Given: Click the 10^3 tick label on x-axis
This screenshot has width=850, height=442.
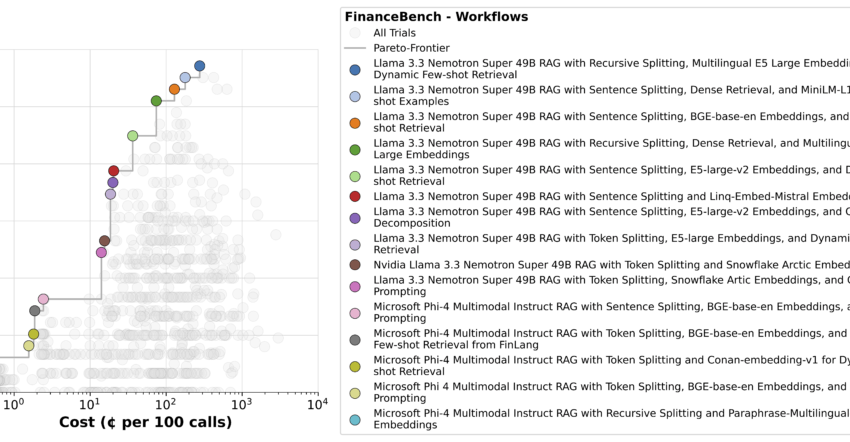Looking at the screenshot, I should point(241,403).
